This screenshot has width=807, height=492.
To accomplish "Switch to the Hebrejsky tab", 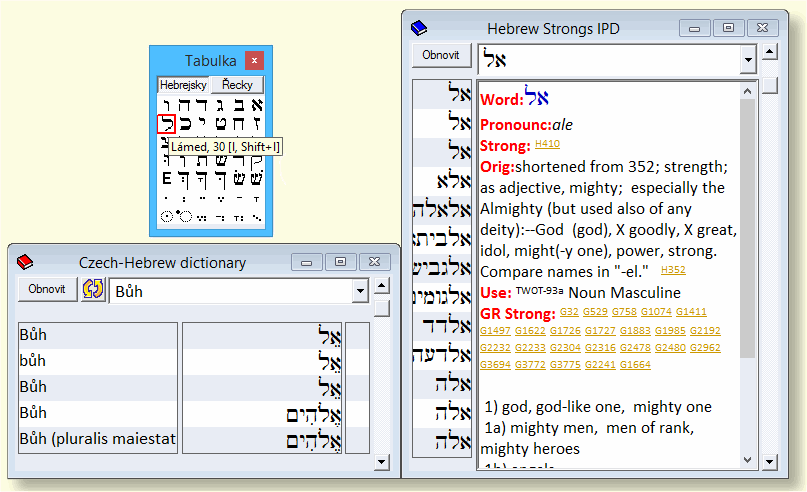I will 184,85.
